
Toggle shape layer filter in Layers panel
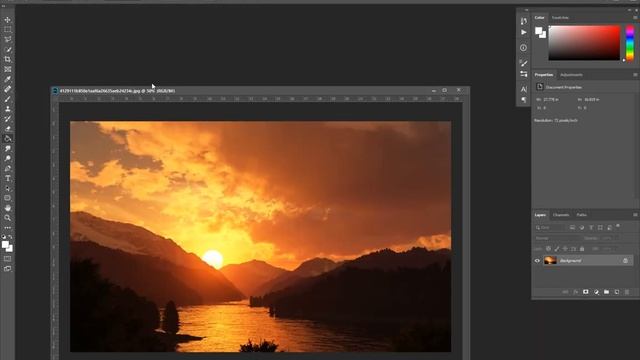click(600, 227)
